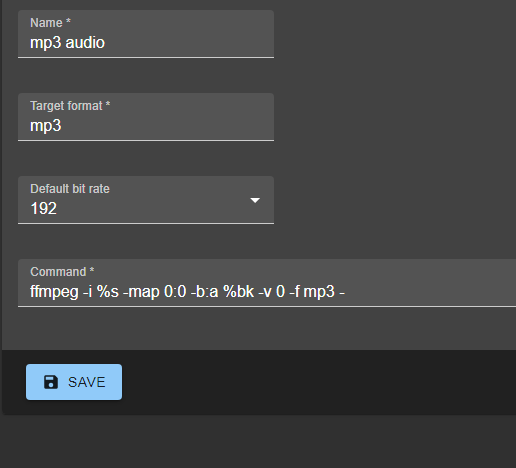This screenshot has height=468, width=516.
Task: Click the Name field containing mp3 audio
Action: [x=146, y=34]
